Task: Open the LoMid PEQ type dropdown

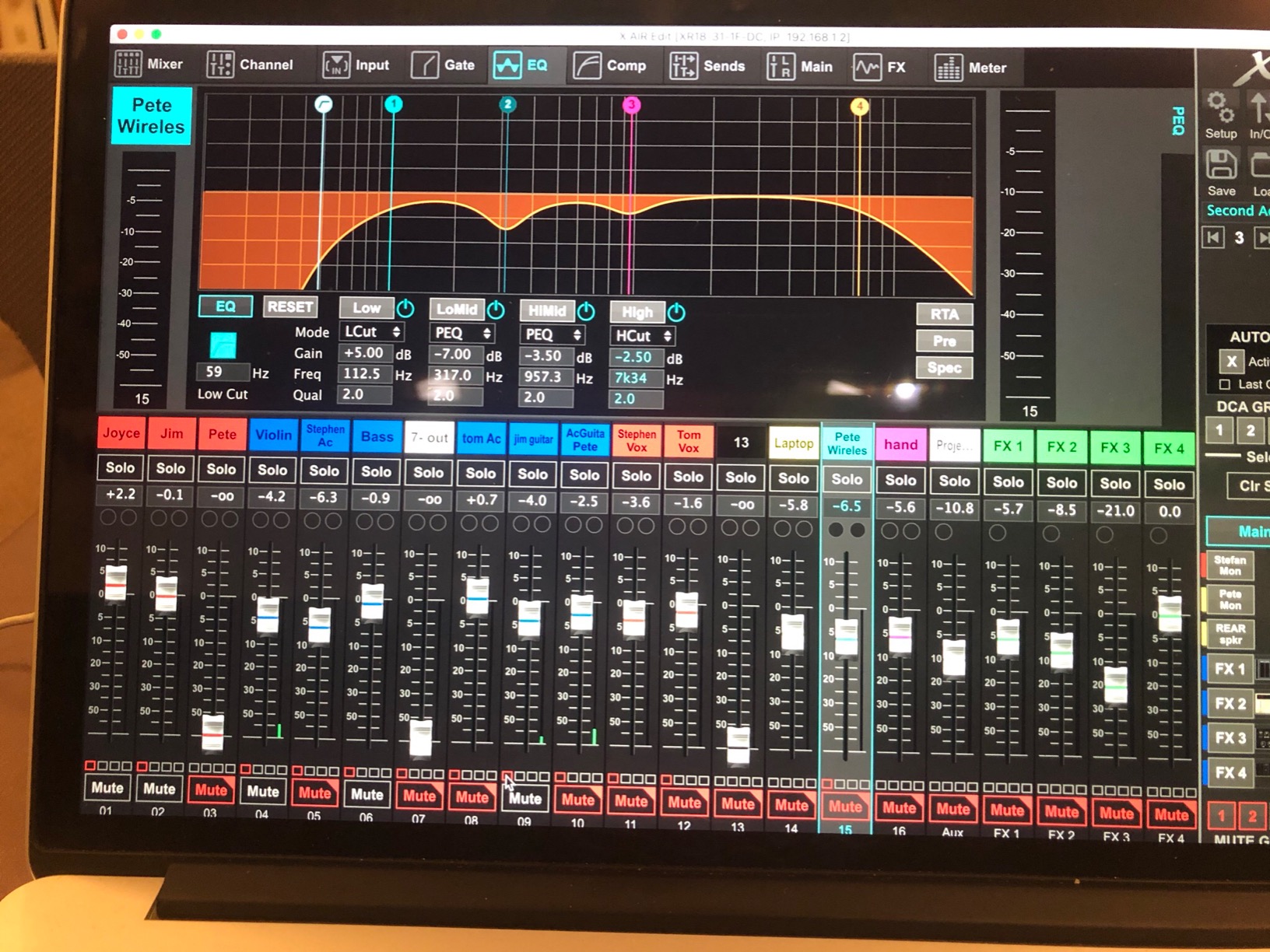Action: (461, 333)
